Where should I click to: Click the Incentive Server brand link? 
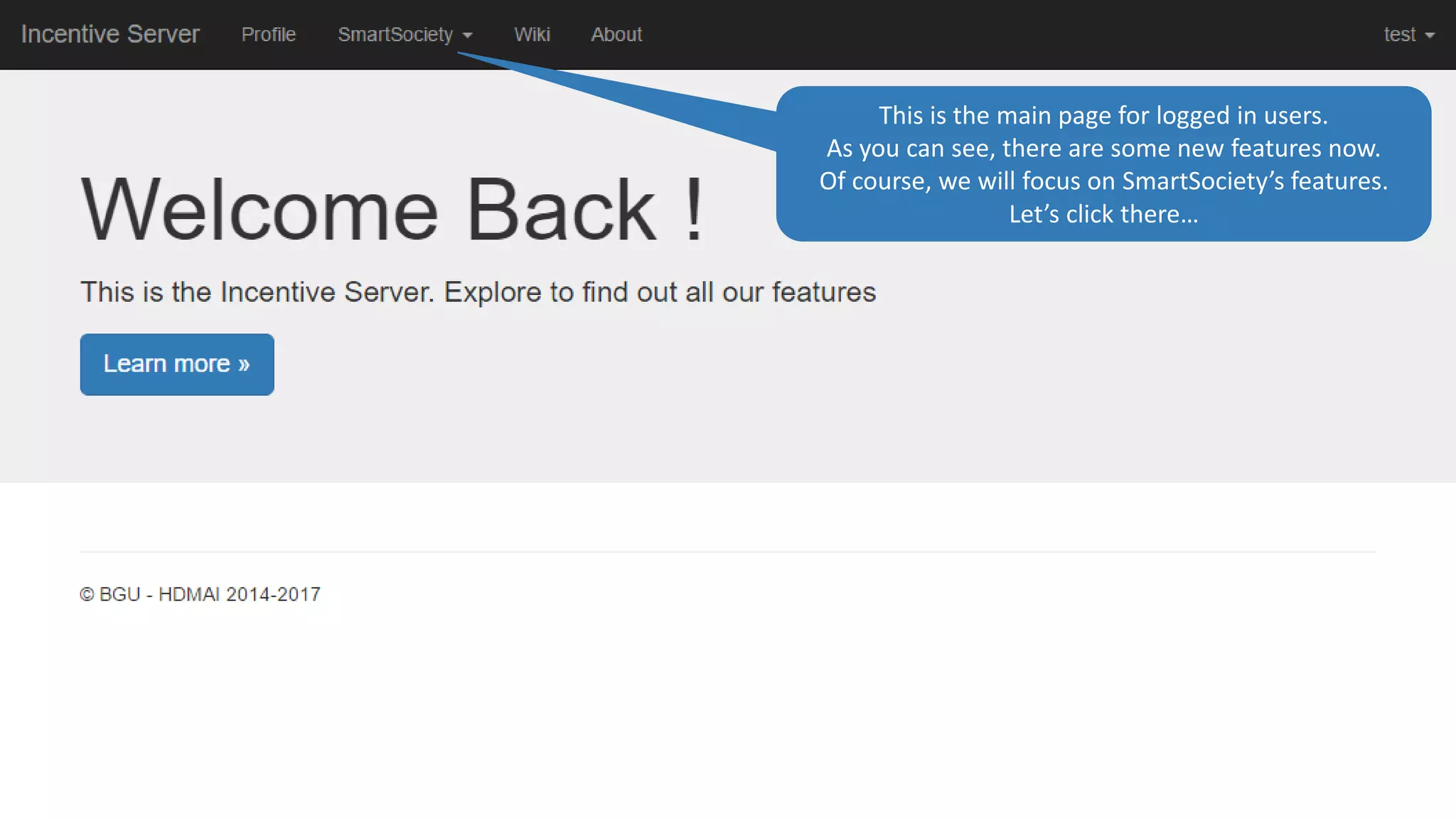point(110,34)
